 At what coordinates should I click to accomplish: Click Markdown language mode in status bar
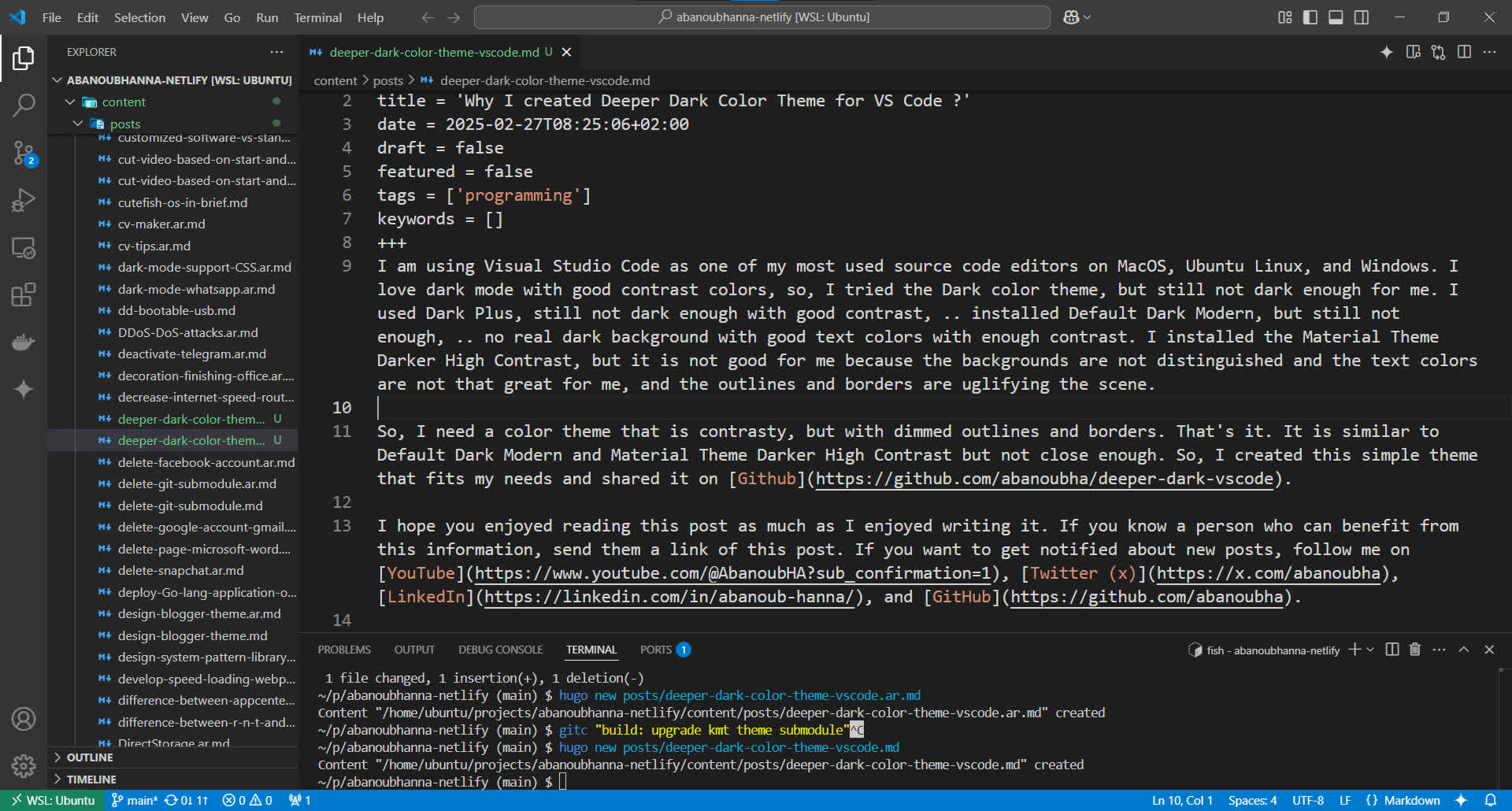click(x=1411, y=801)
